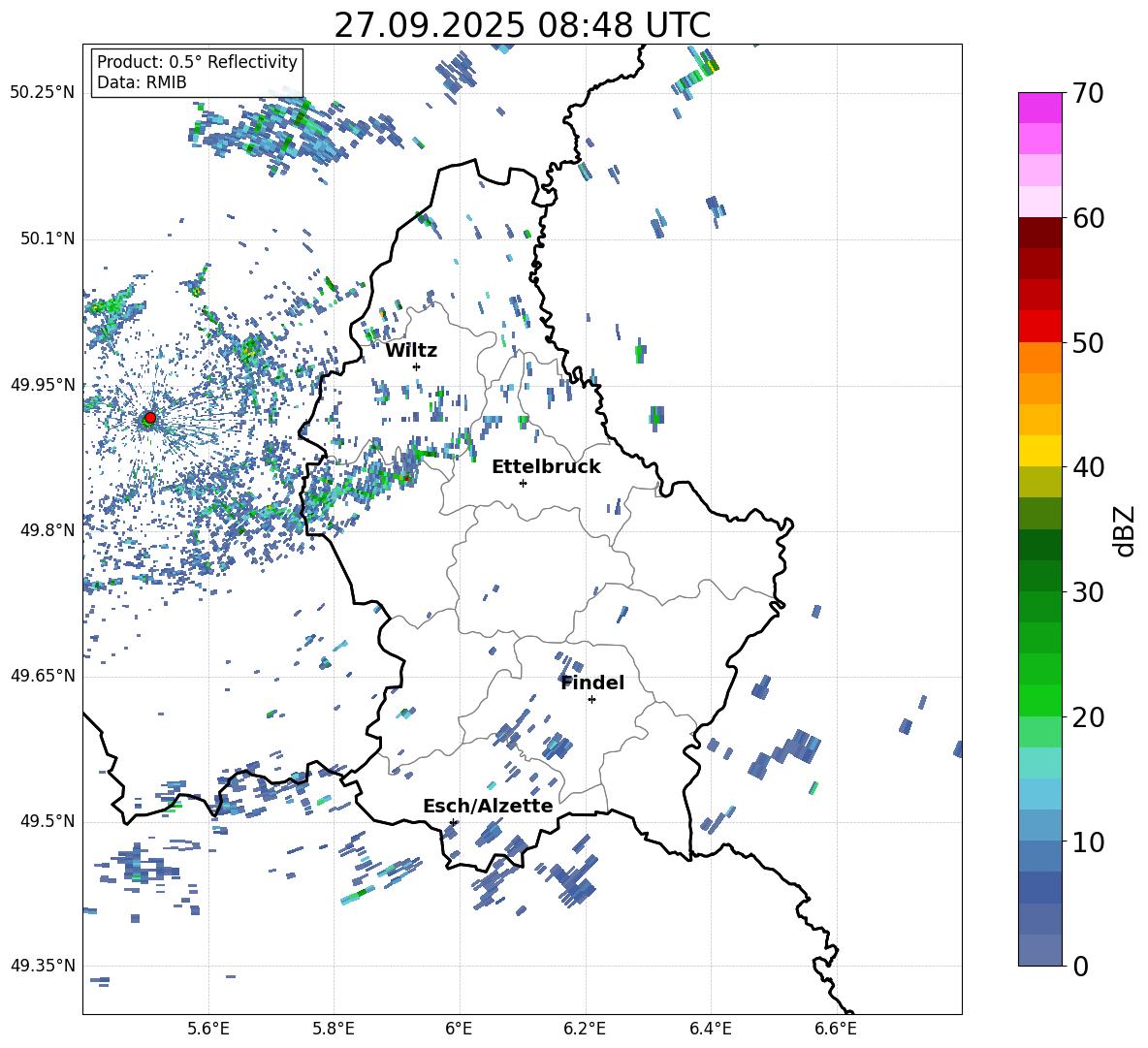Pick the bright red colorbar swatch above 50
This screenshot has width=1148, height=1048.
click(1039, 326)
